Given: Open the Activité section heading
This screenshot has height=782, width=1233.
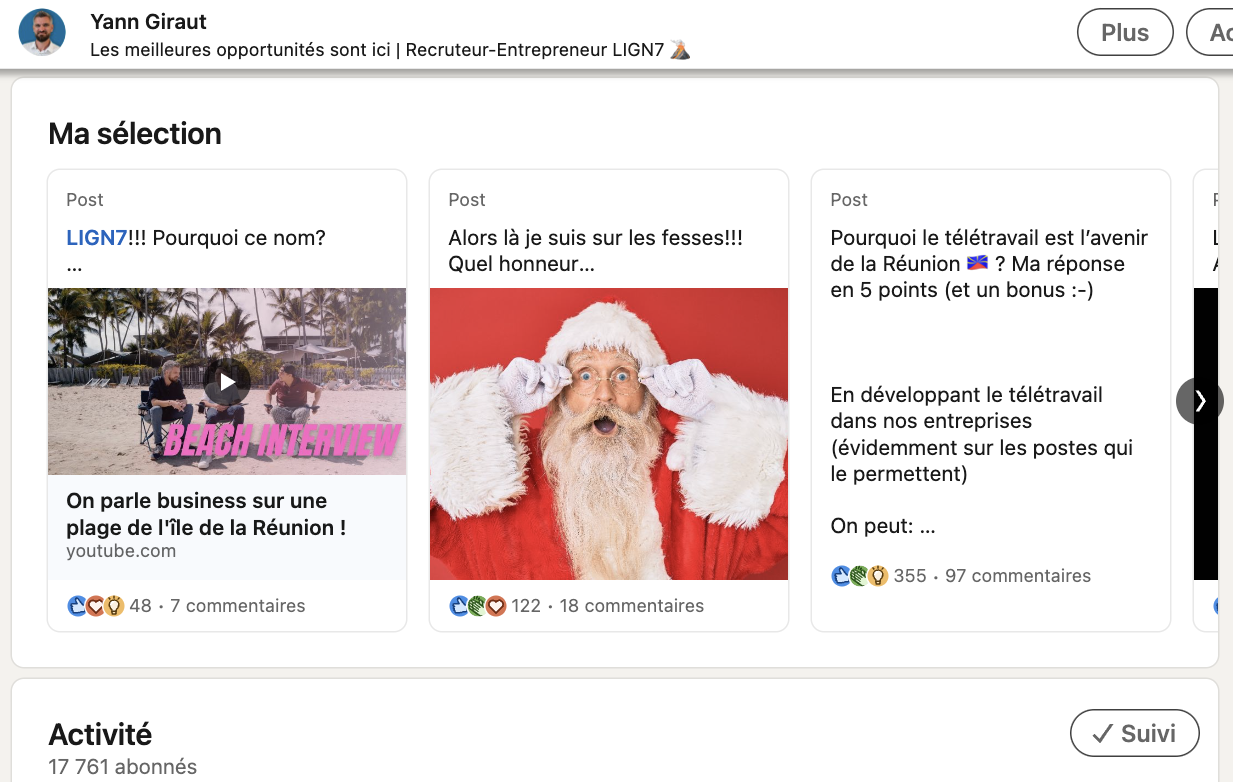Looking at the screenshot, I should 100,734.
